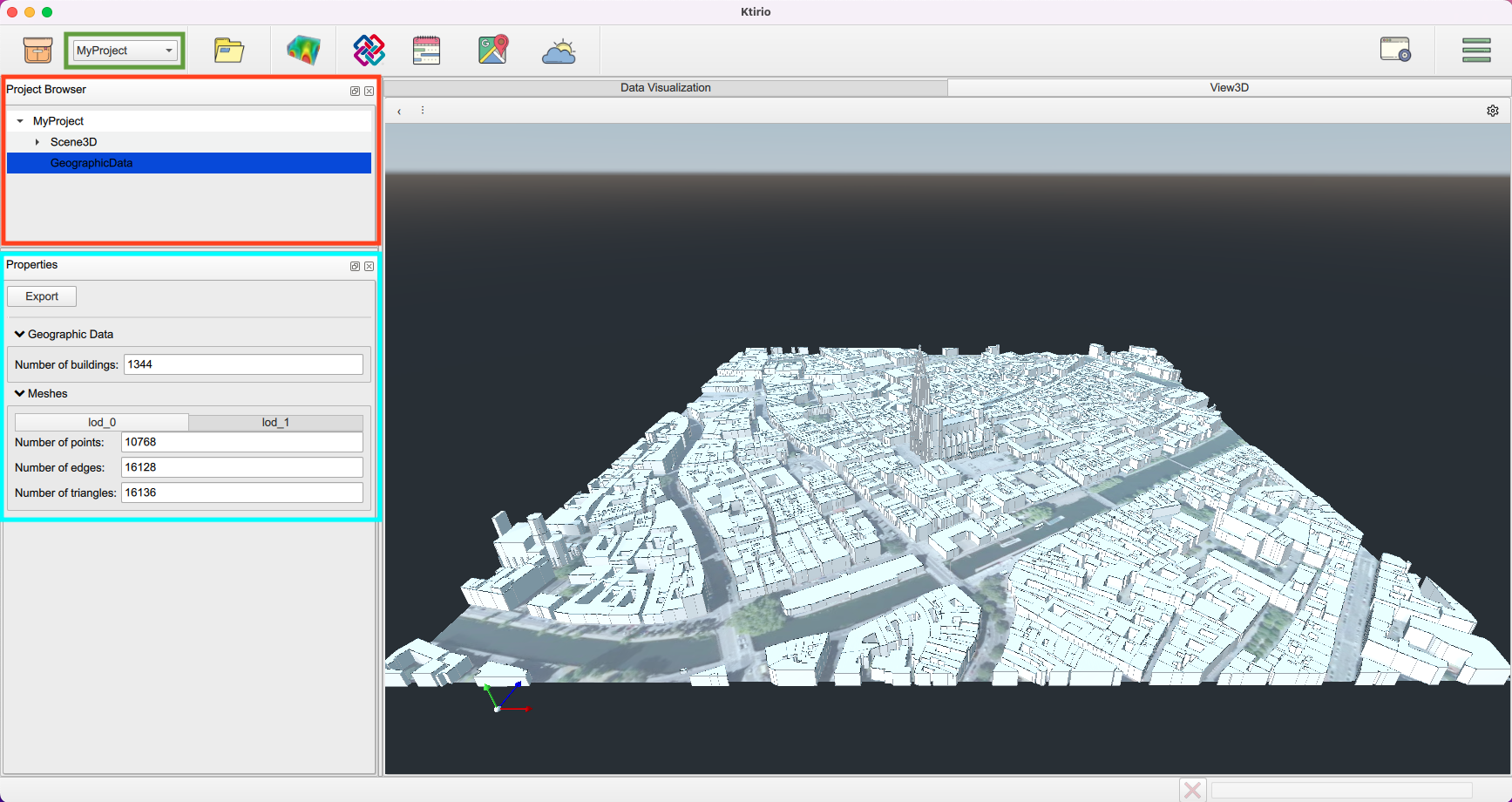Click the red X icon in status bar
Image resolution: width=1512 pixels, height=802 pixels.
click(1192, 790)
